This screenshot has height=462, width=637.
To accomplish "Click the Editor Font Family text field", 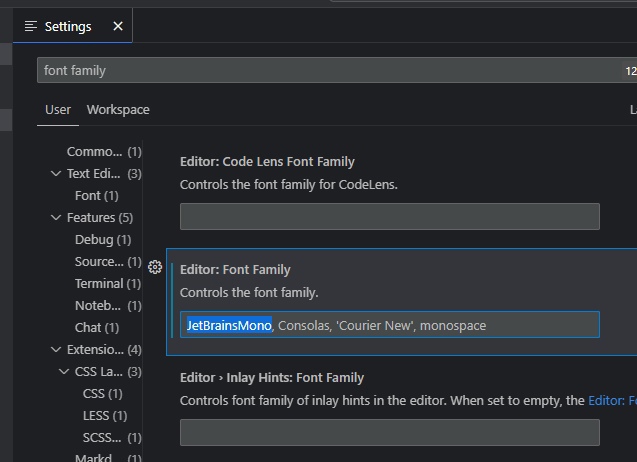I will (x=390, y=325).
